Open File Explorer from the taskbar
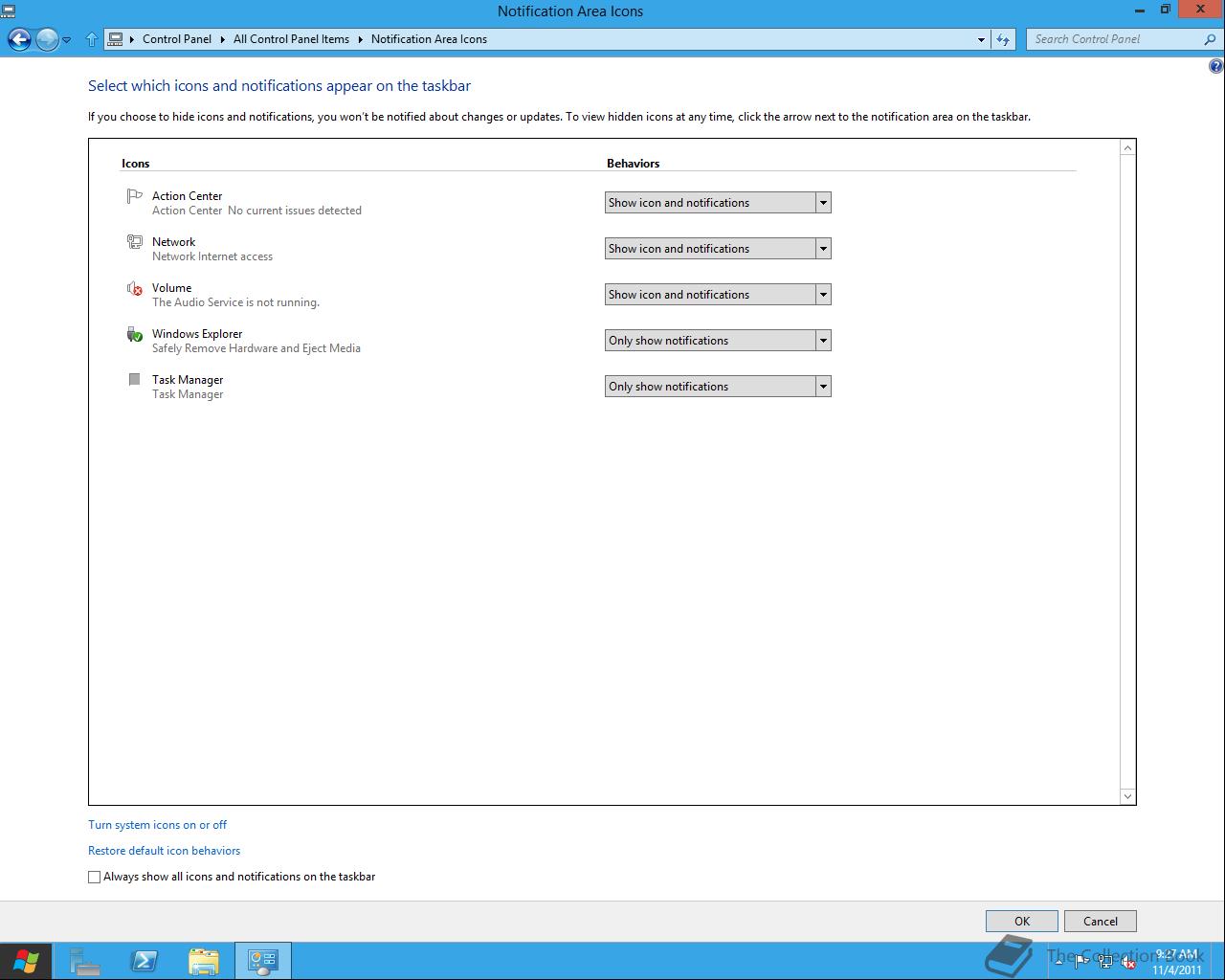Viewport: 1225px width, 980px height. pos(204,961)
